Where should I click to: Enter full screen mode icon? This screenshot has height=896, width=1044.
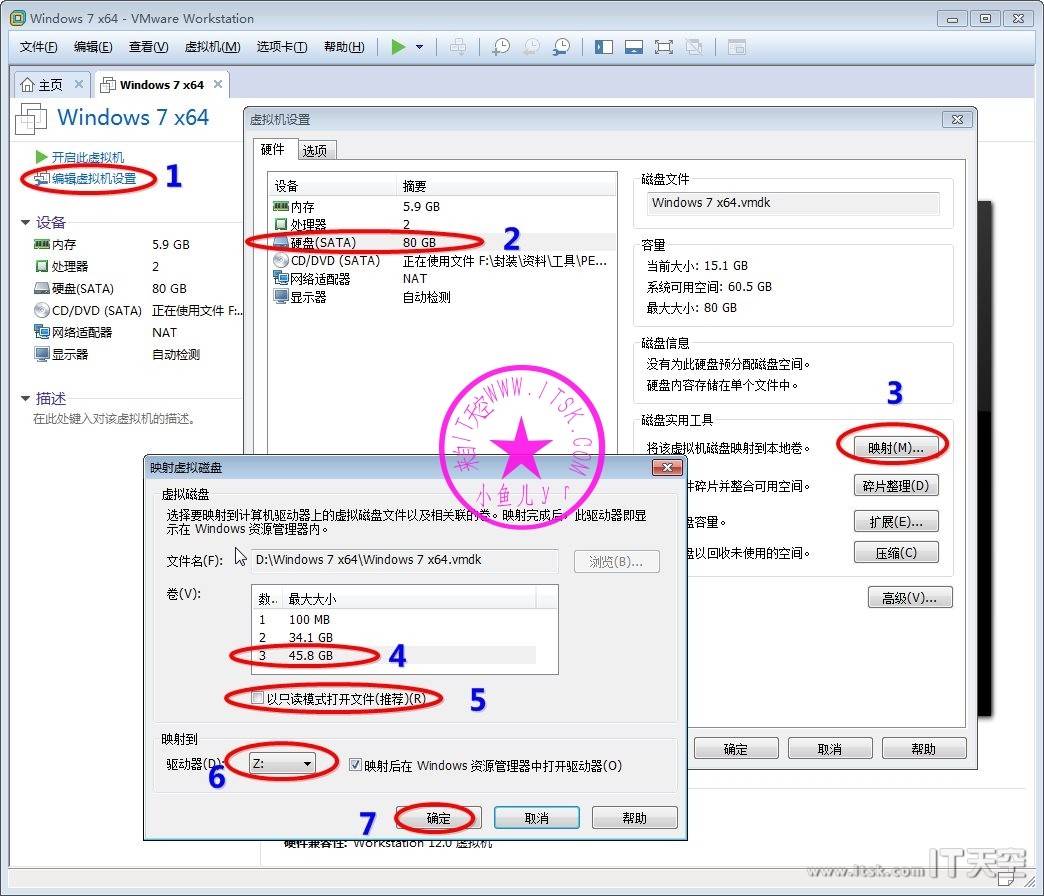(663, 47)
